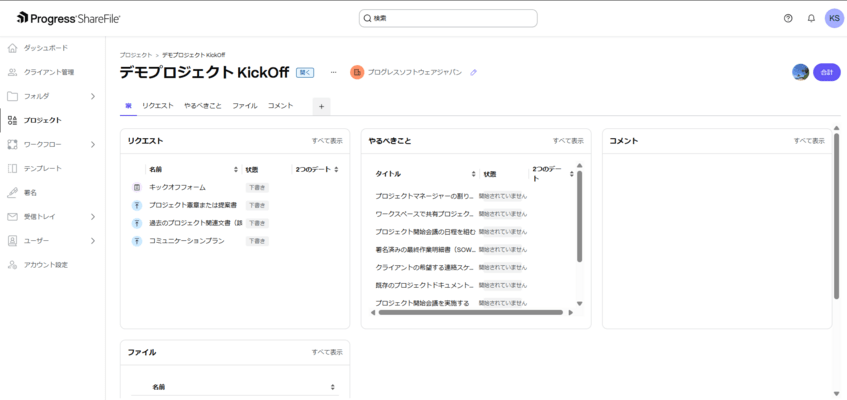The image size is (847, 400).
Task: Click into the 検索 search field
Action: click(448, 18)
